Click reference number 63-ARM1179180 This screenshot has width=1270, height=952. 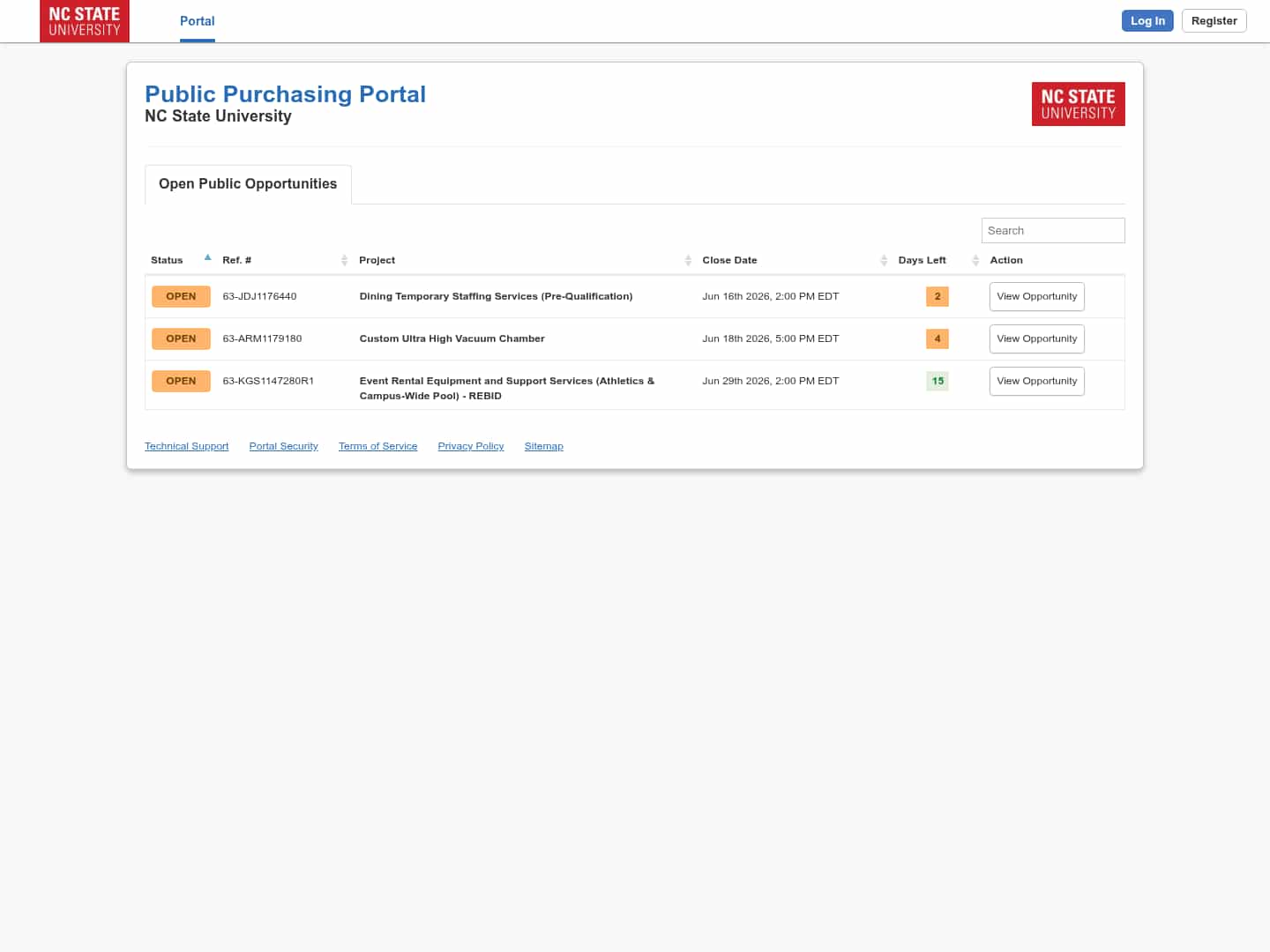(262, 338)
